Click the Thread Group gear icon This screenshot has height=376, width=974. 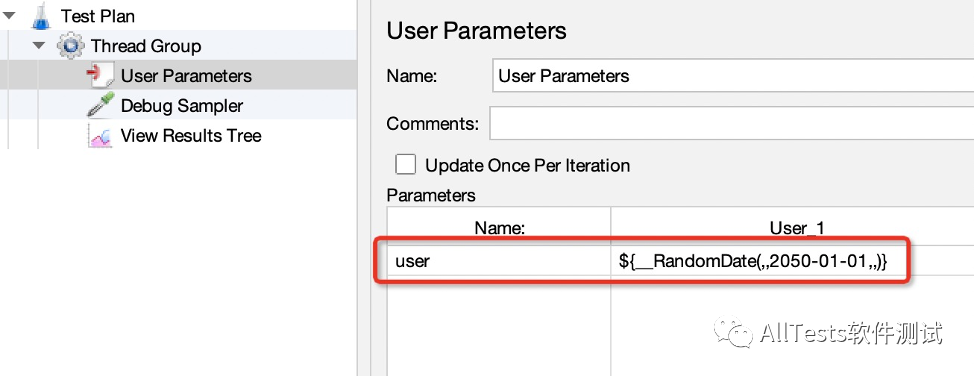coord(71,46)
